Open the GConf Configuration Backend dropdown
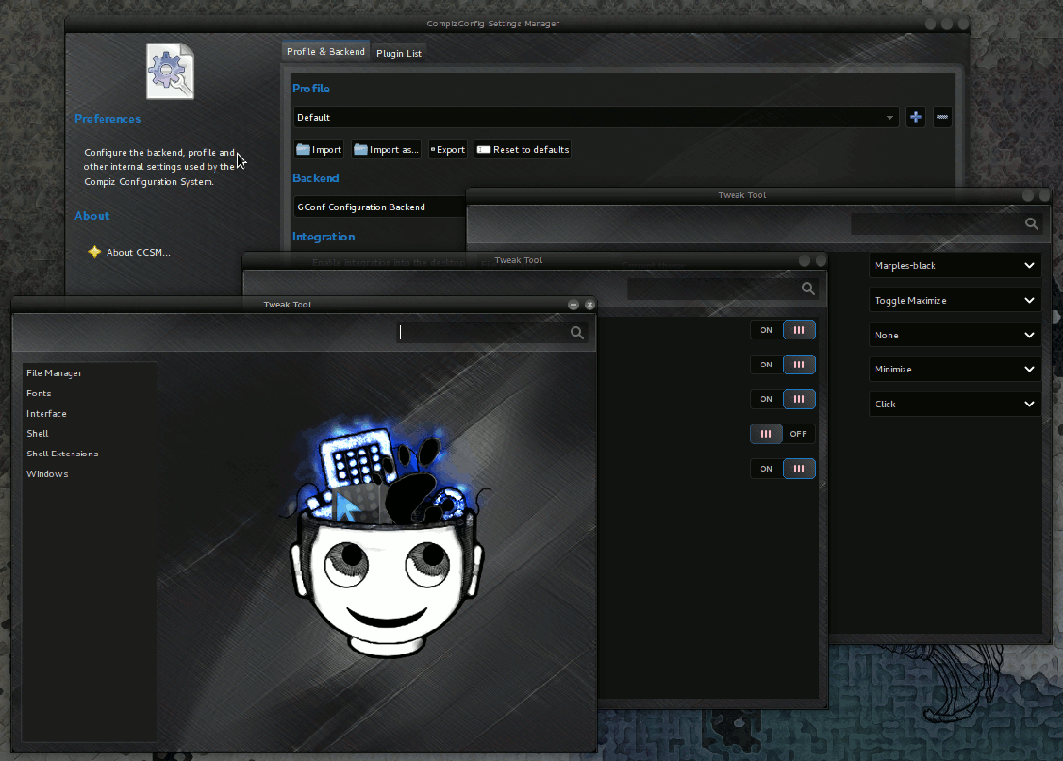Viewport: 1063px width, 761px height. click(x=380, y=207)
